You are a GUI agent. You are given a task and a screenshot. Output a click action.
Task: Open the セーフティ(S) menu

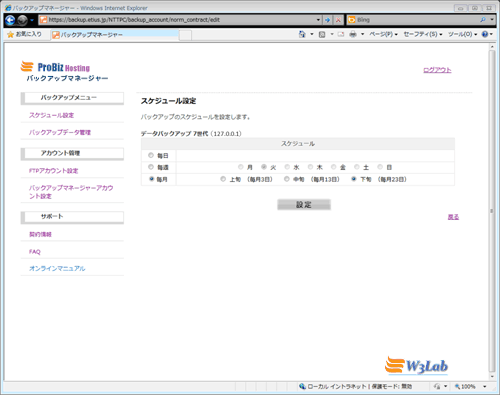click(423, 34)
